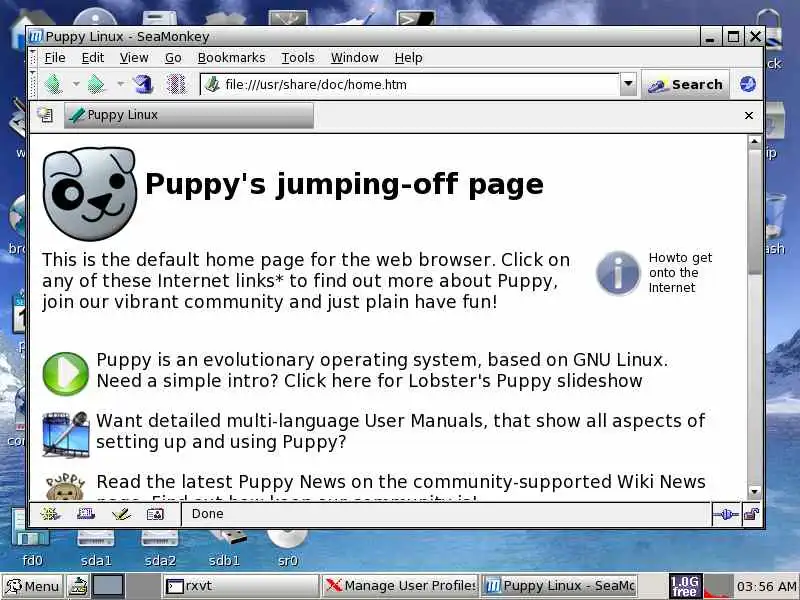Click the 1.0G free storage tray indicator
800x600 pixels.
pos(685,586)
